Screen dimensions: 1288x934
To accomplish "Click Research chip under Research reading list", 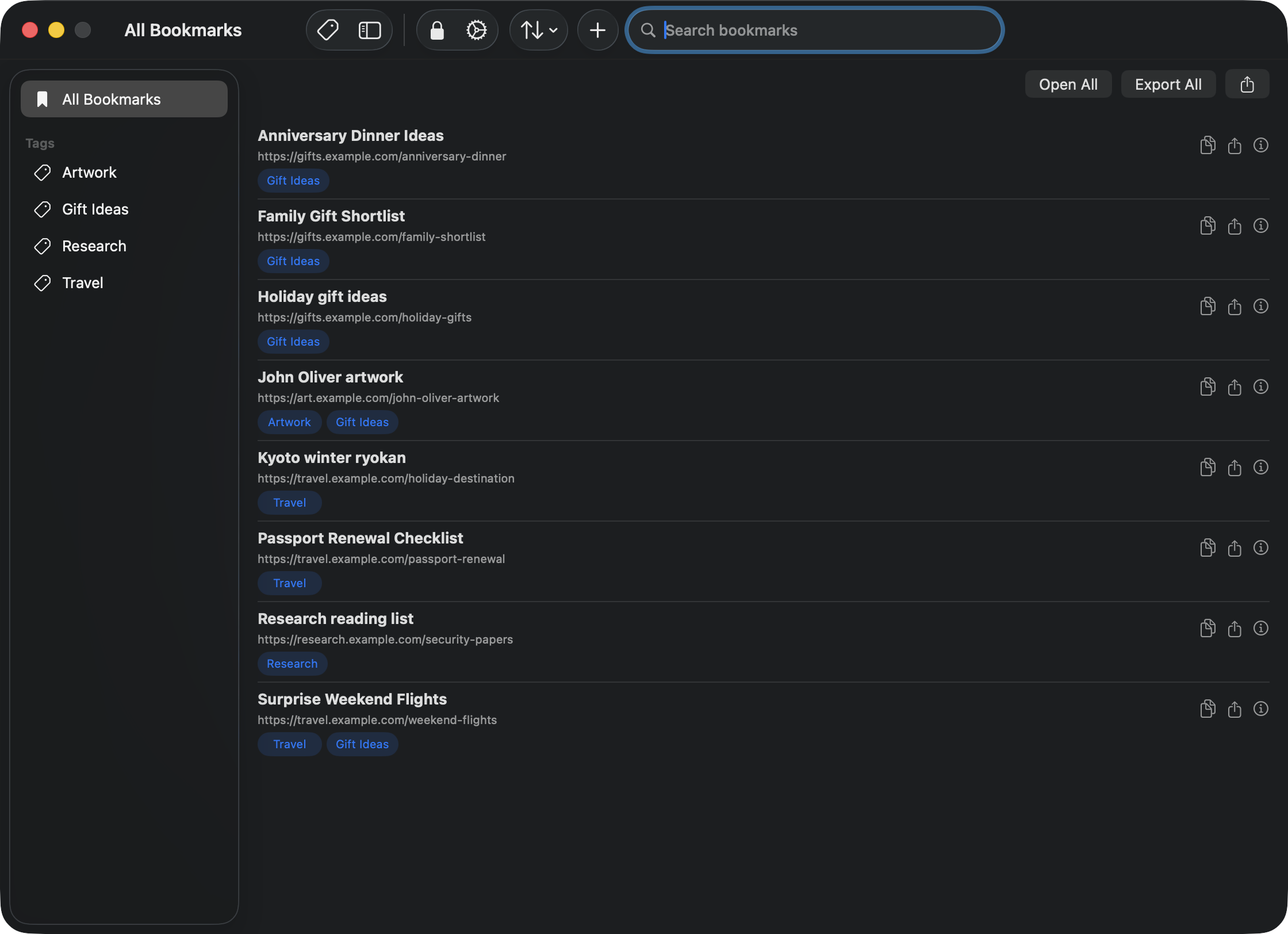I will [292, 664].
